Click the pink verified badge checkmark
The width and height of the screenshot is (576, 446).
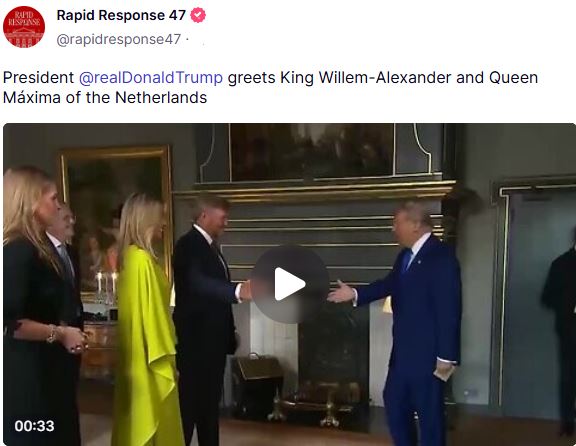[198, 15]
